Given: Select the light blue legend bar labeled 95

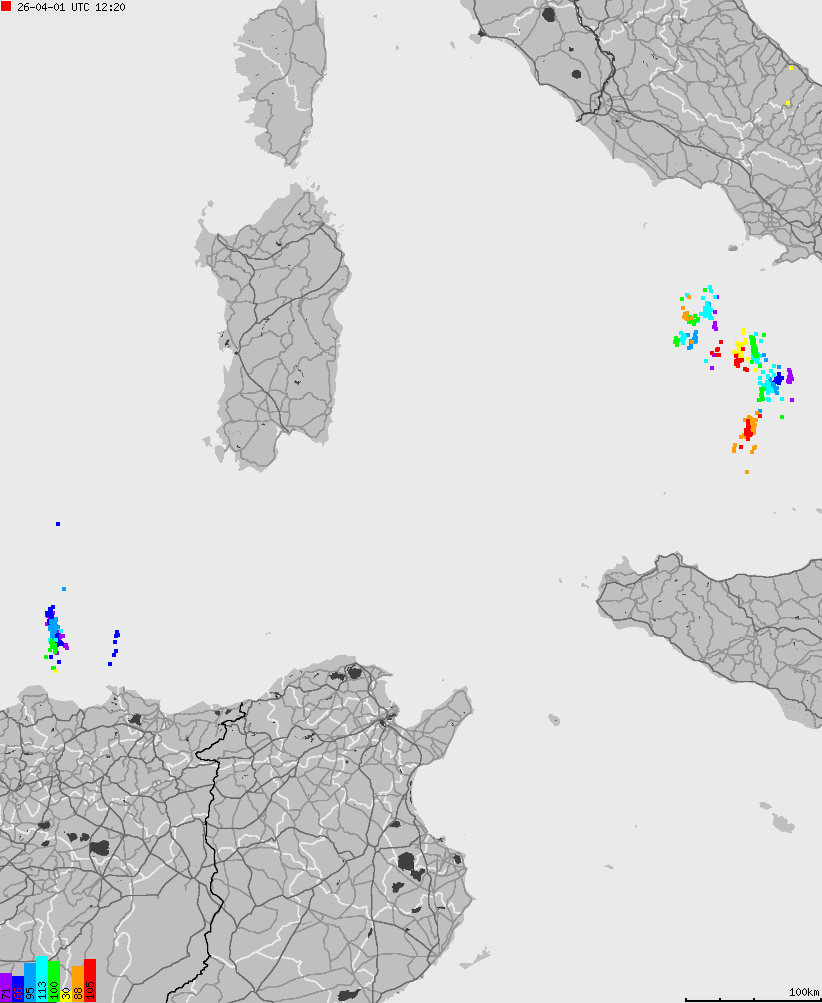Looking at the screenshot, I should (x=30, y=985).
